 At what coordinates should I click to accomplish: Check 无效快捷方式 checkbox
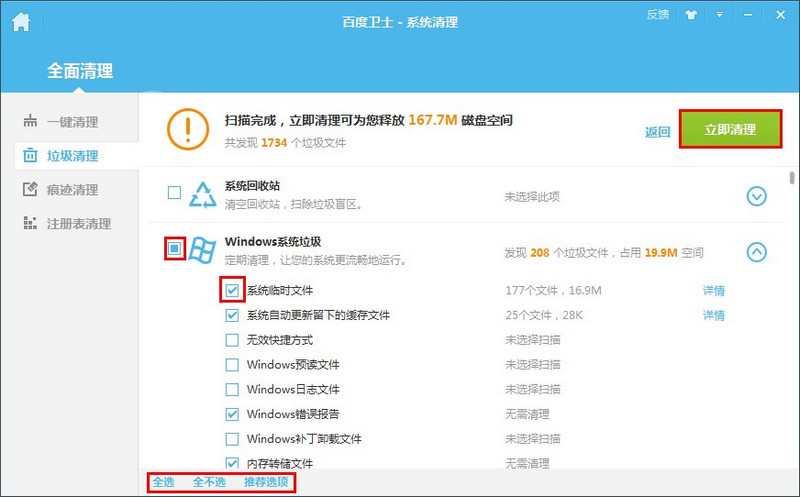click(232, 340)
